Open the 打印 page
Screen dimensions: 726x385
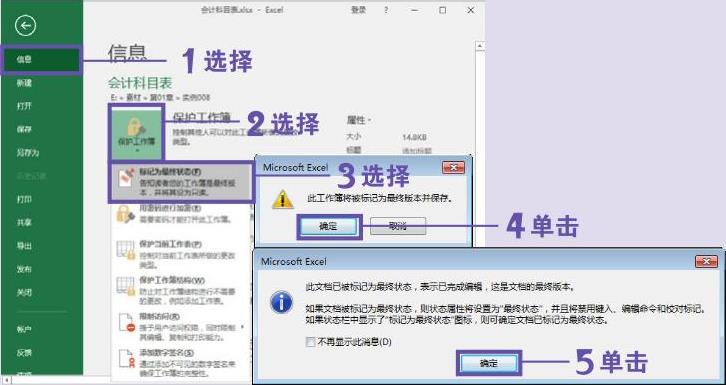24,199
